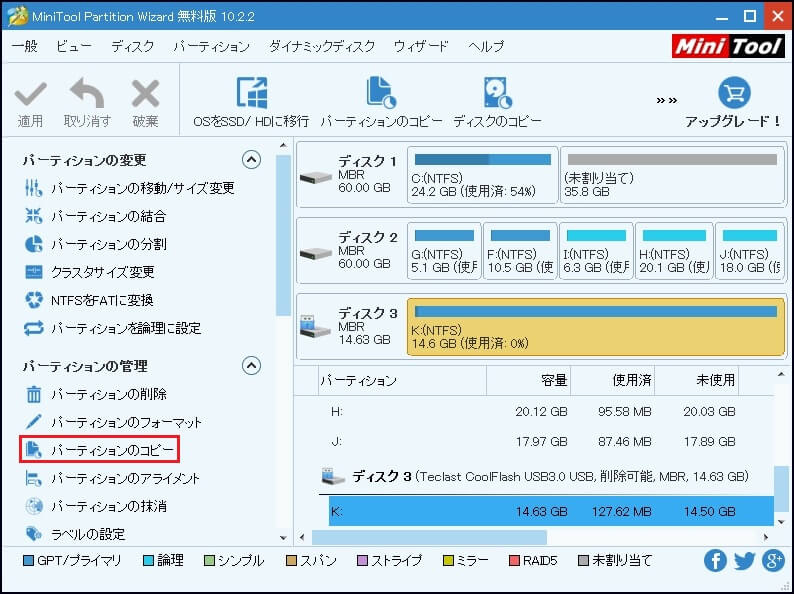Viewport: 794px width, 594px height.
Task: Select the H:(NTFS) 20.1 GB partition block
Action: point(674,251)
